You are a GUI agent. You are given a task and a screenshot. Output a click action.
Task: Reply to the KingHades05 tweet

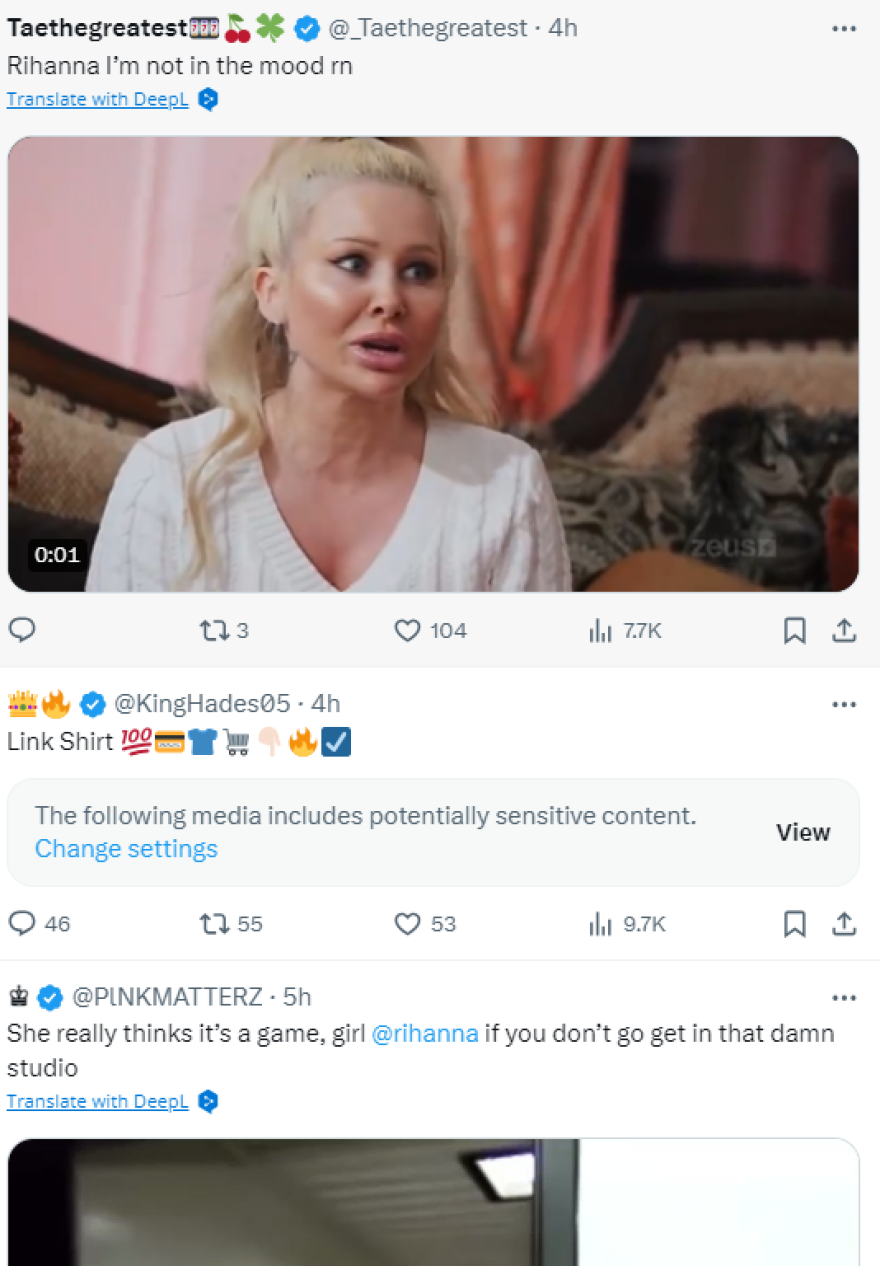22,923
